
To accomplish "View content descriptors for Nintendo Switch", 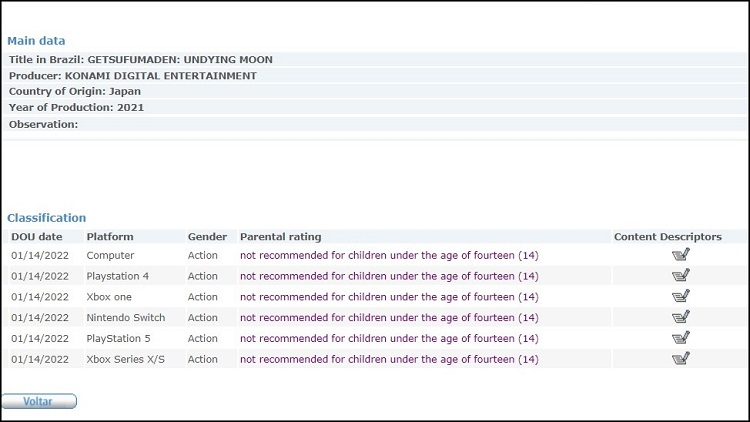I will click(x=681, y=318).
